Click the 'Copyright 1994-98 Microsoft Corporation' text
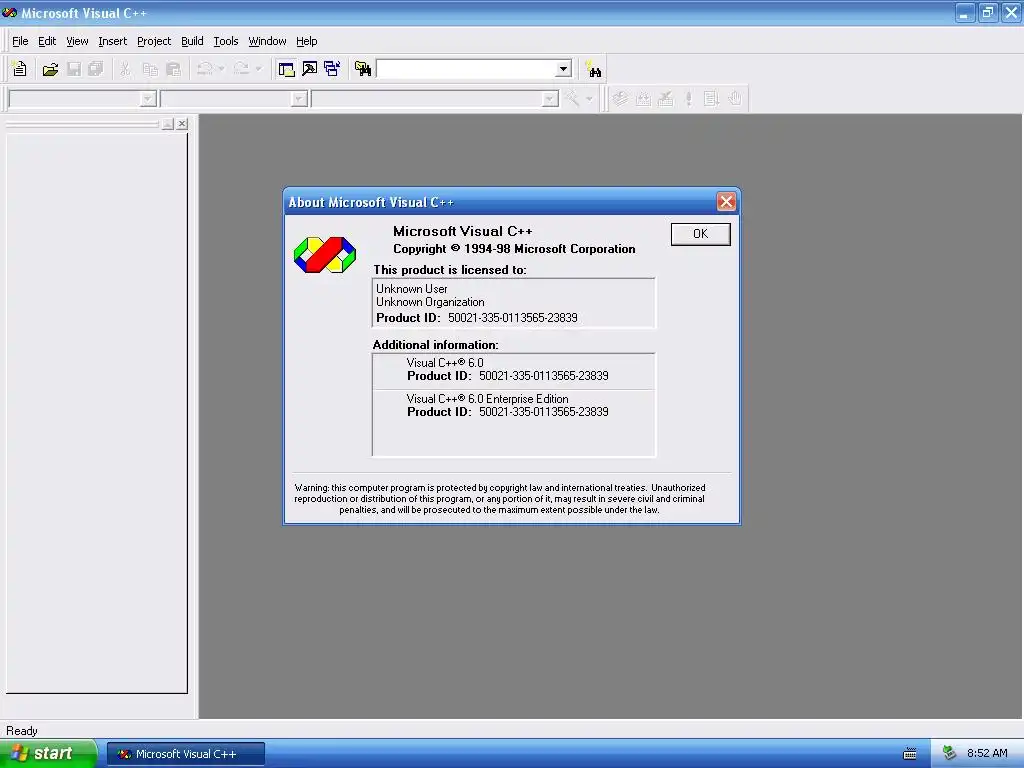The width and height of the screenshot is (1024, 768). tap(514, 249)
